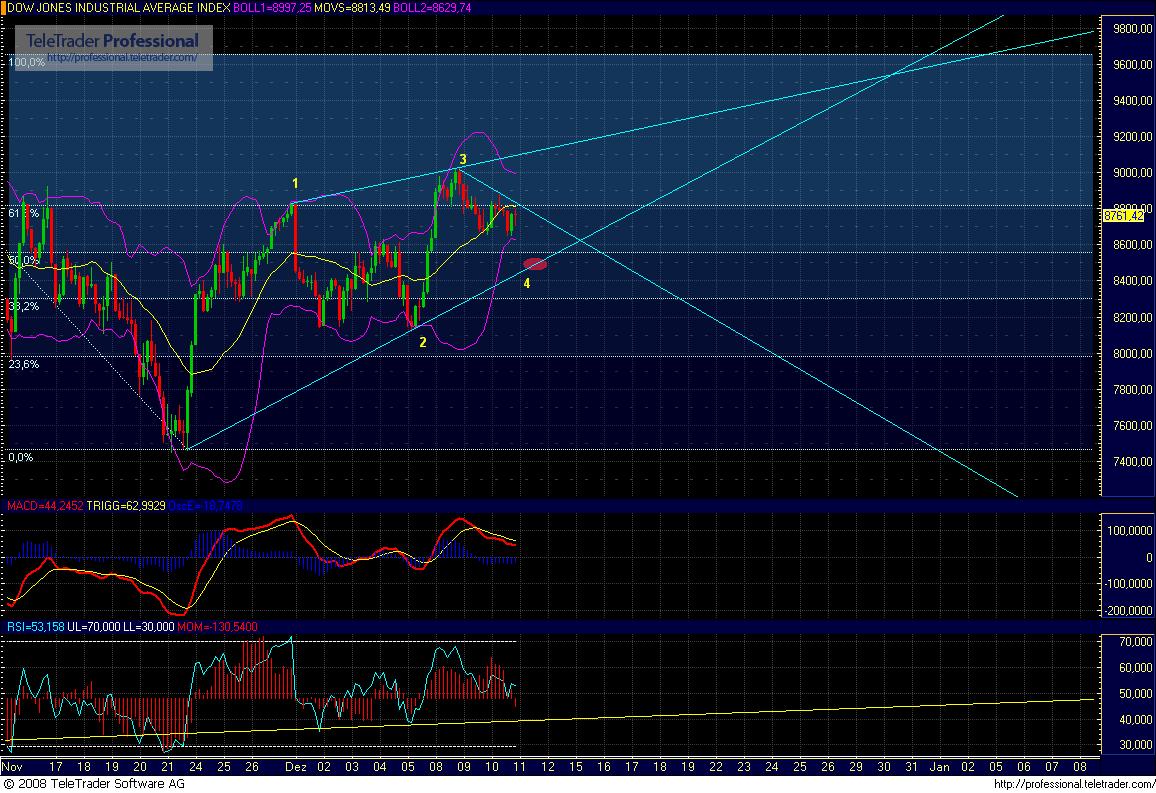This screenshot has width=1156, height=793.
Task: Click date label 31 on the time axis
Action: 911,767
